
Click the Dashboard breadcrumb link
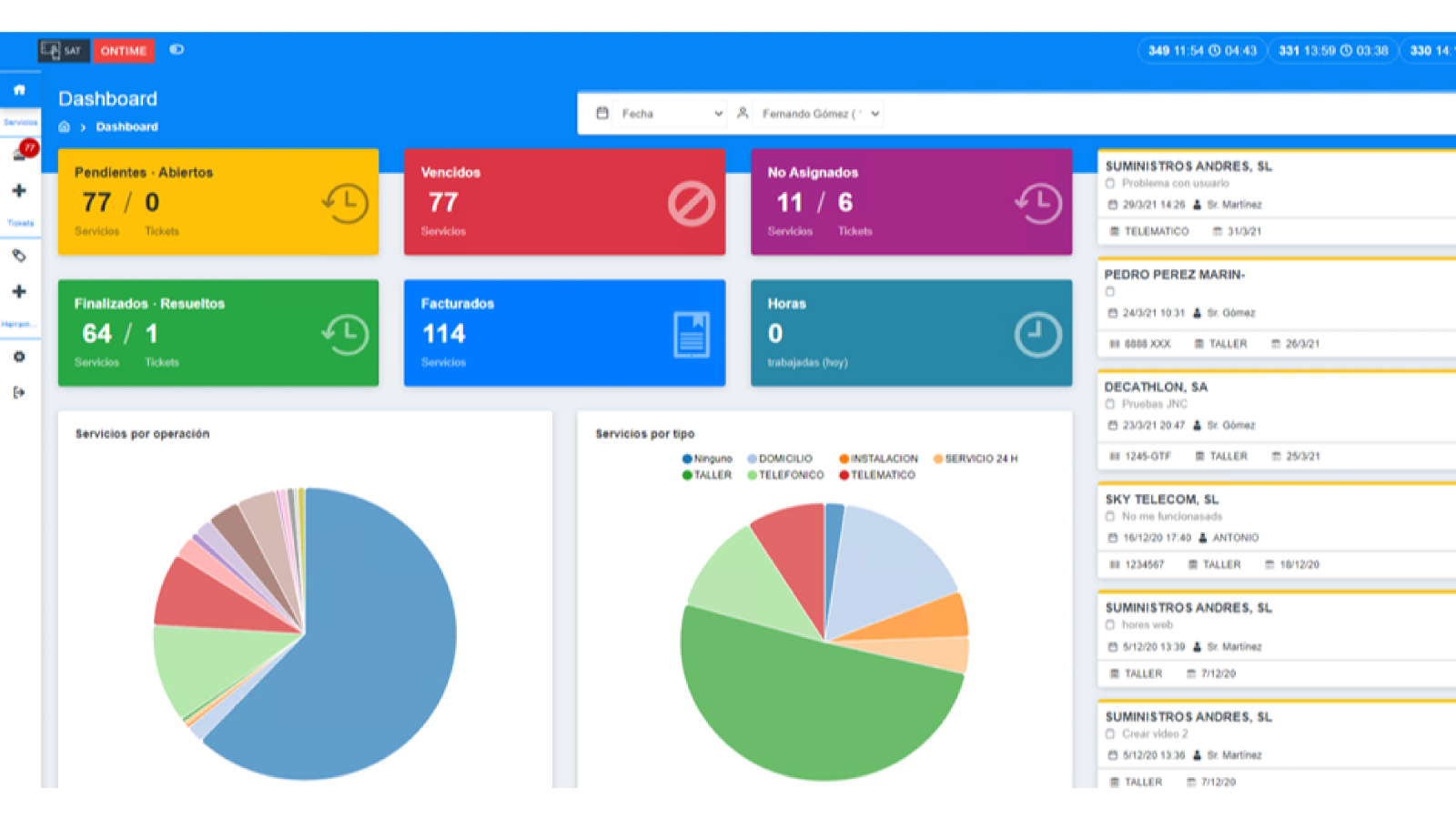(126, 127)
